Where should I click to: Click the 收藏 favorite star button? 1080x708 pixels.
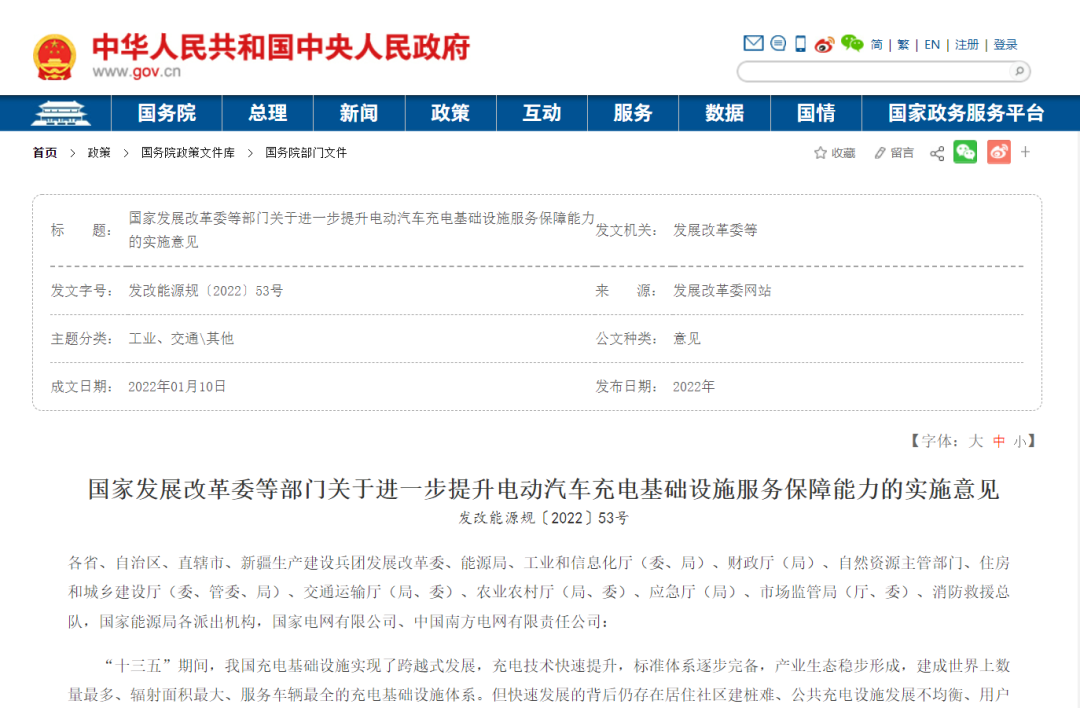(835, 153)
